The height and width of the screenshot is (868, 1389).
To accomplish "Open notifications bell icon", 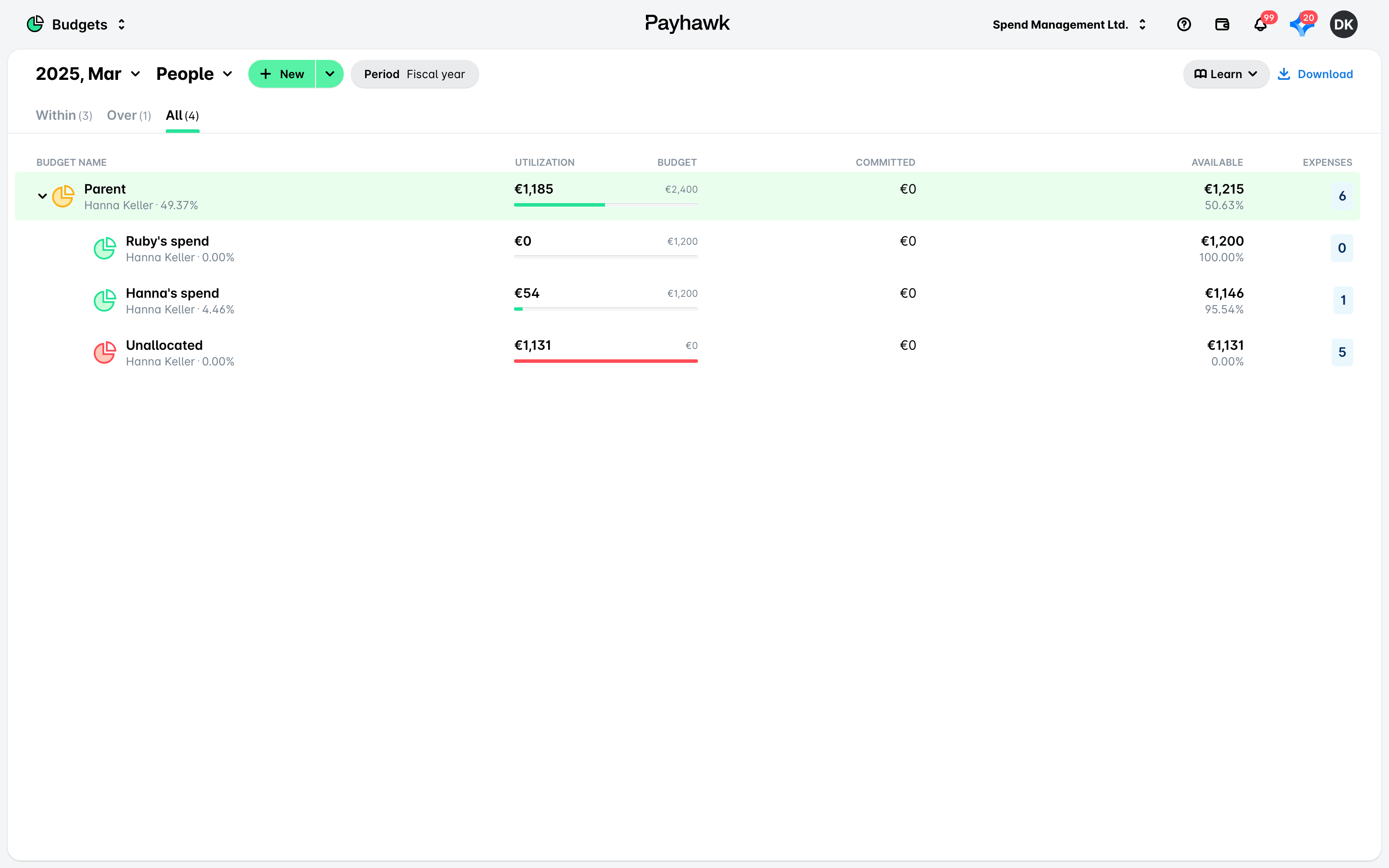I will [x=1261, y=25].
